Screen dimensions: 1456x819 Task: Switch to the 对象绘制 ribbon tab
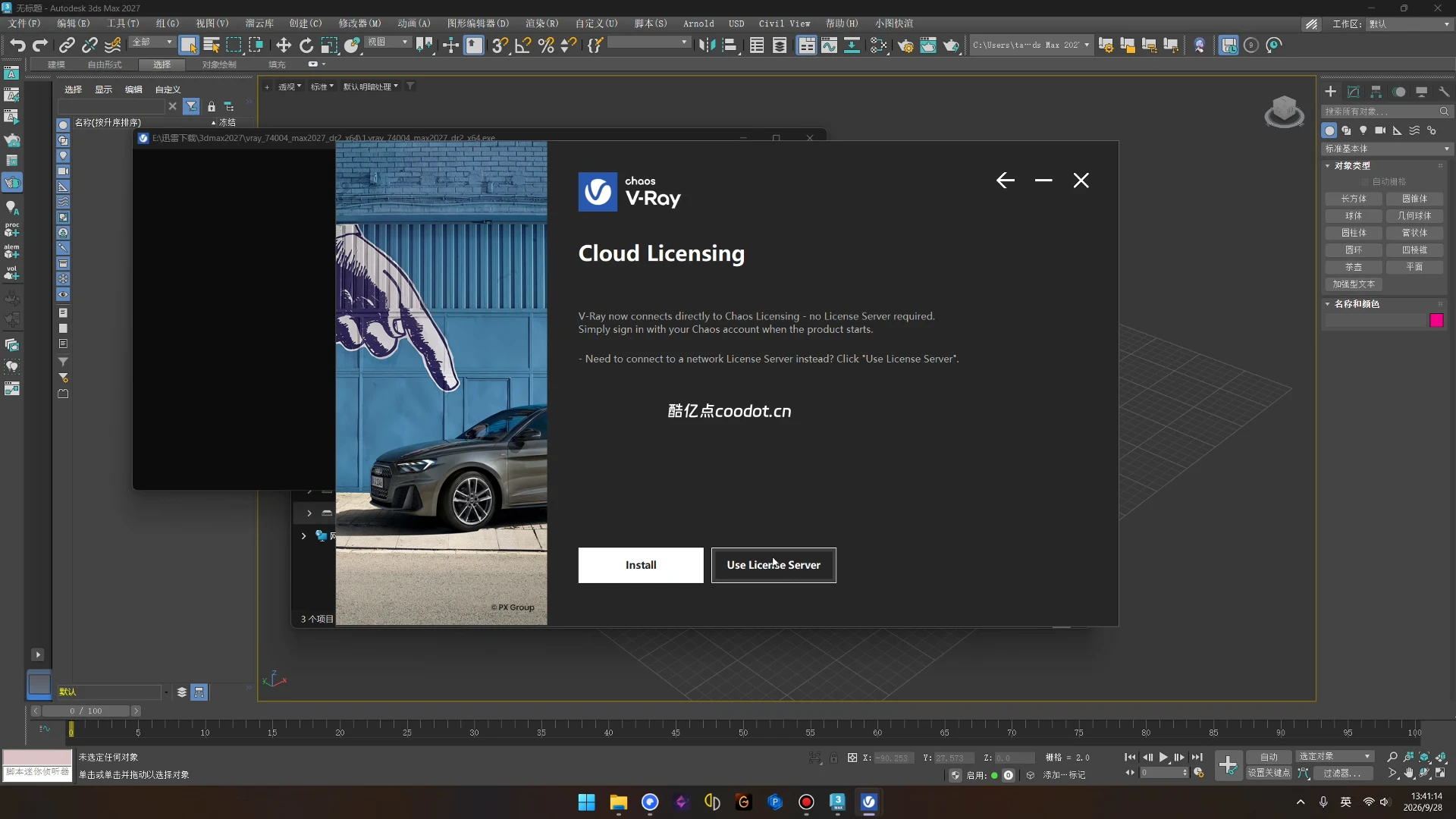coord(219,64)
